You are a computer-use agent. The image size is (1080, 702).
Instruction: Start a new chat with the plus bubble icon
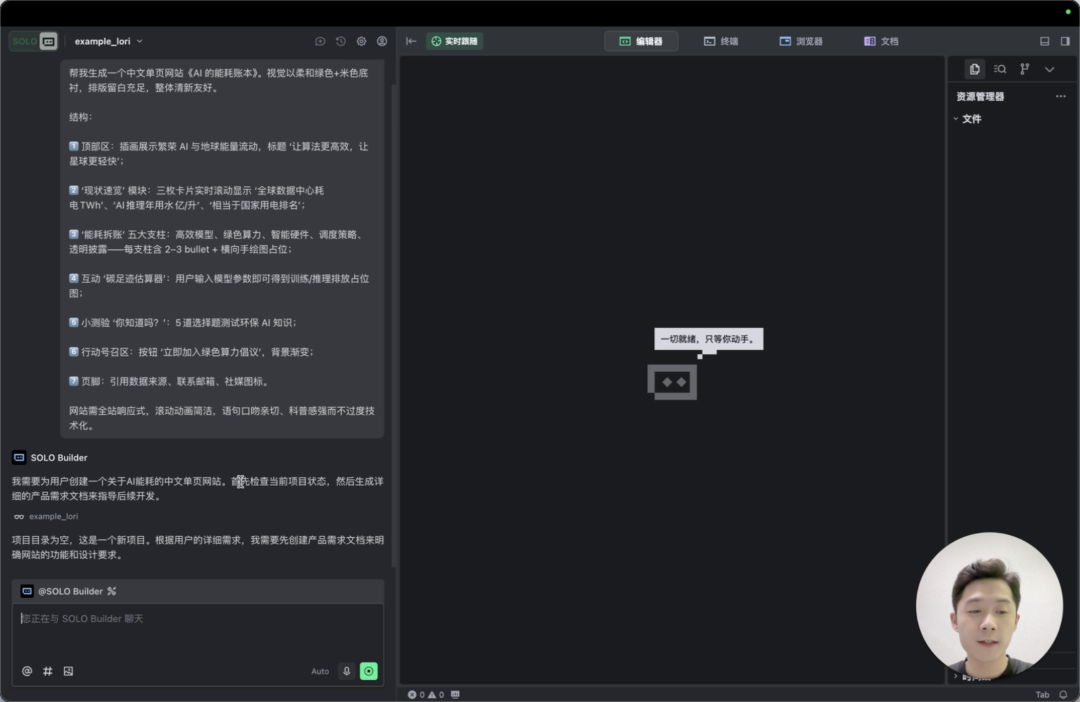[320, 41]
